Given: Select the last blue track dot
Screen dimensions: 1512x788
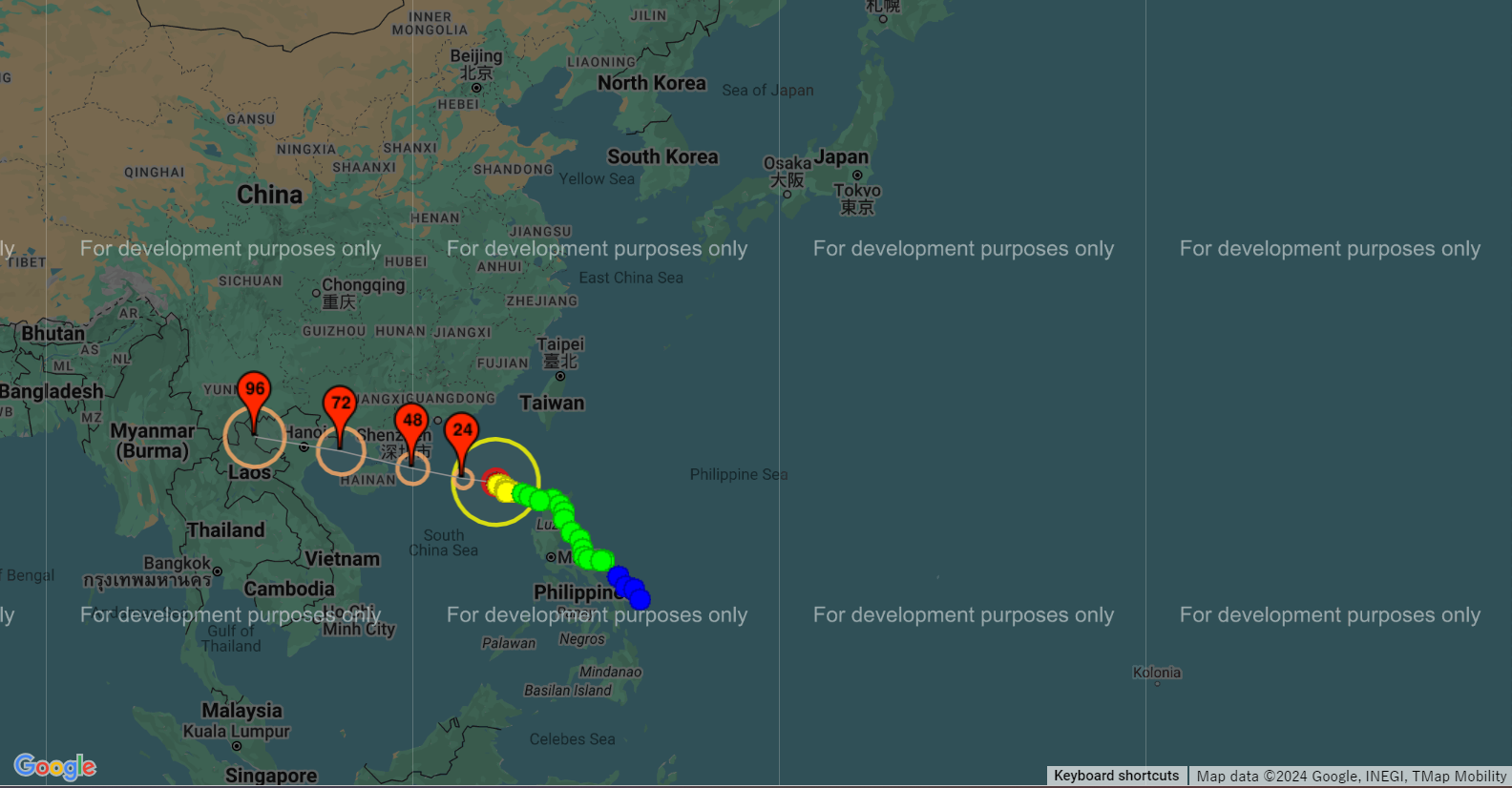Looking at the screenshot, I should click(640, 599).
